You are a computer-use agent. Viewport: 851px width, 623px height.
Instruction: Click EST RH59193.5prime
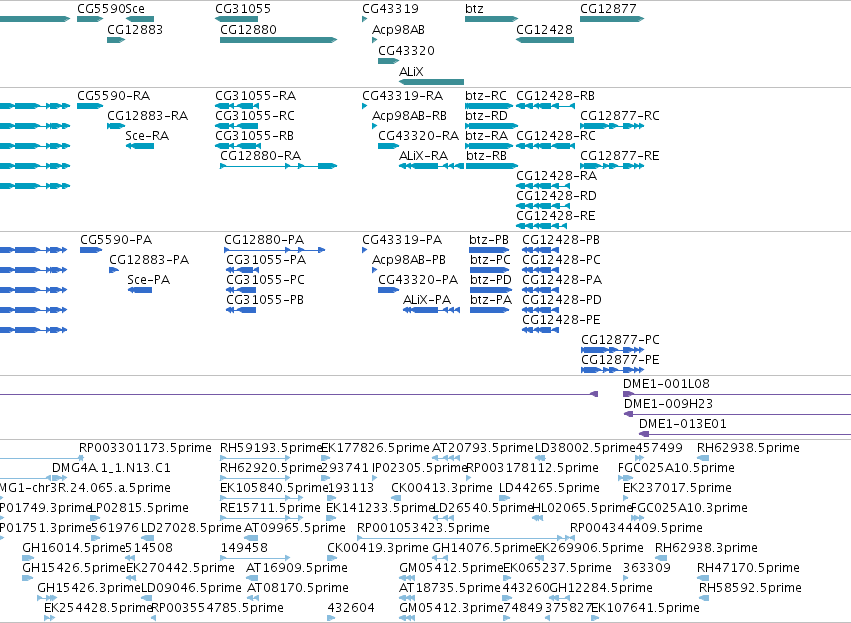(271, 448)
